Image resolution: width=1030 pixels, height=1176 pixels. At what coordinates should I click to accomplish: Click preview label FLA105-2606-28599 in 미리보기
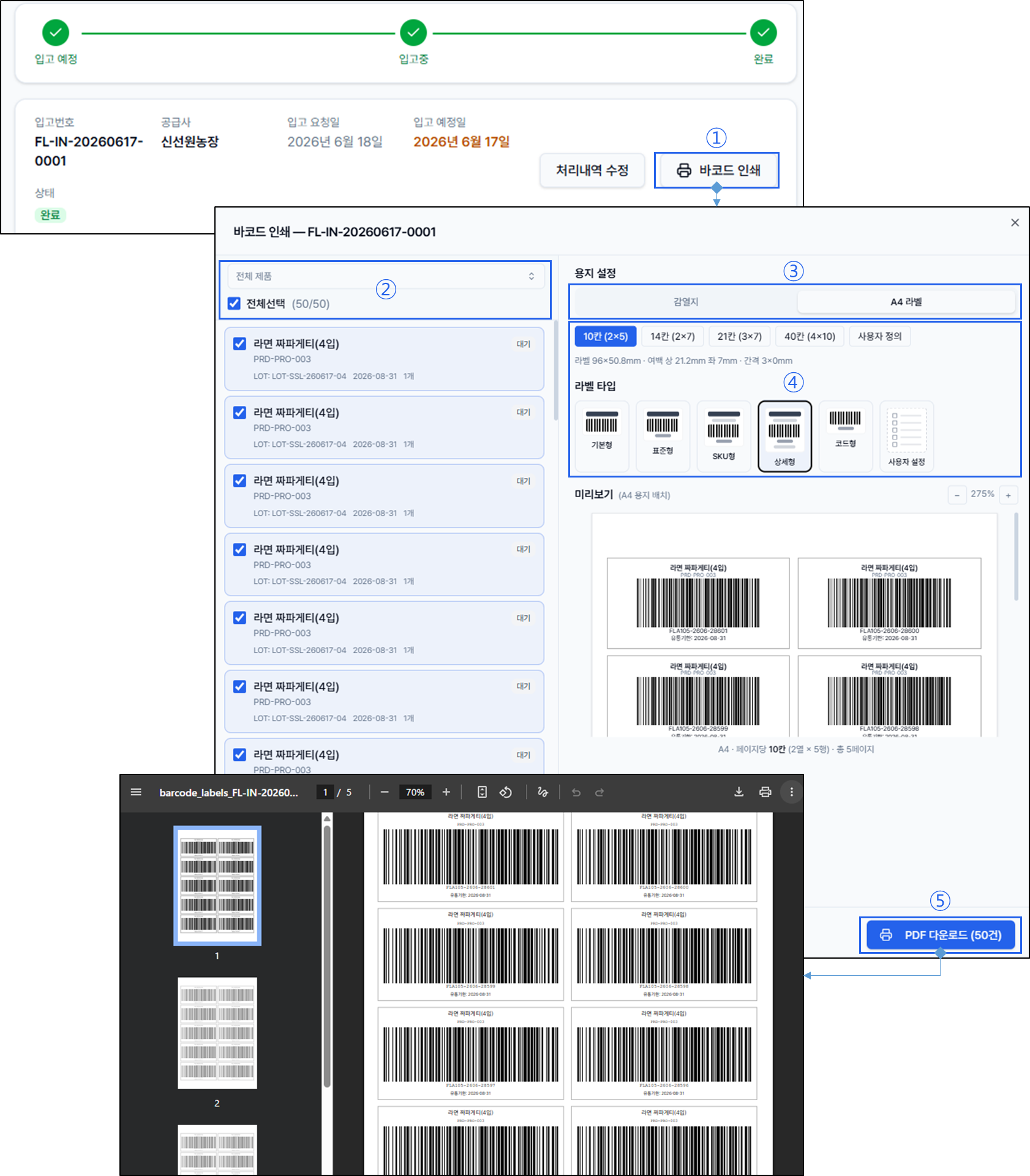point(698,696)
